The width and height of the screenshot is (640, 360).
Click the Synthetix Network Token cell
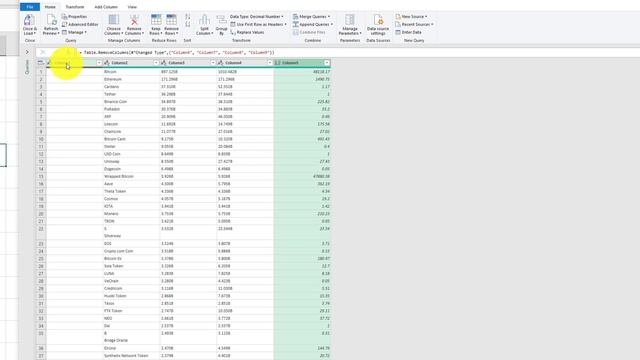[x=131, y=356]
